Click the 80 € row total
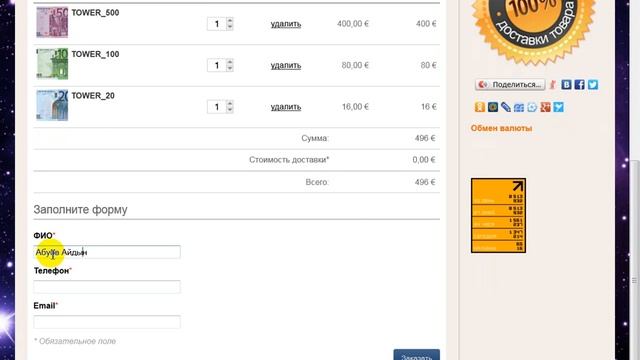Viewport: 640px width, 360px height. [429, 65]
